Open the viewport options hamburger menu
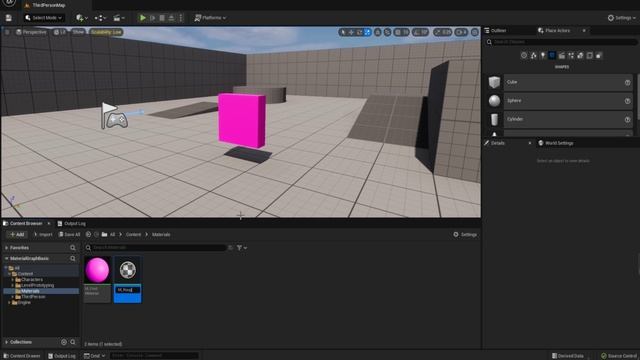 [7, 32]
